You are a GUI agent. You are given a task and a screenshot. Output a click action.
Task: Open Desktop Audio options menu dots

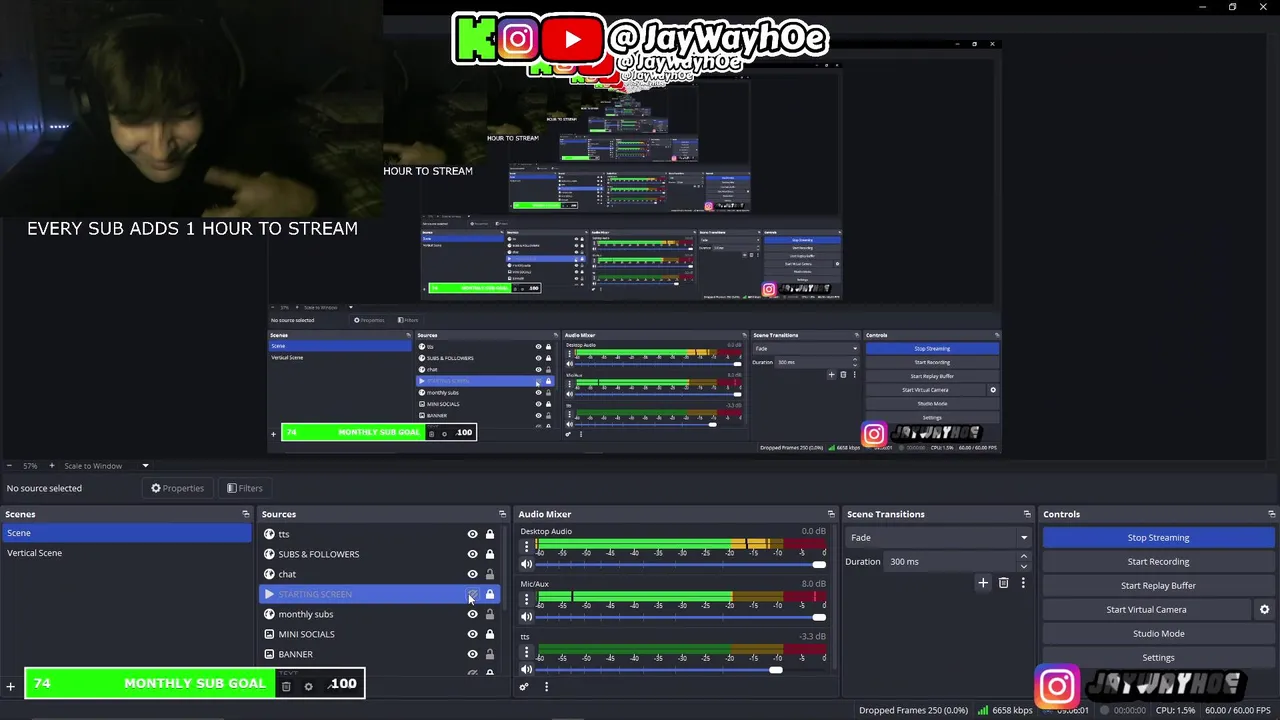pyautogui.click(x=527, y=547)
